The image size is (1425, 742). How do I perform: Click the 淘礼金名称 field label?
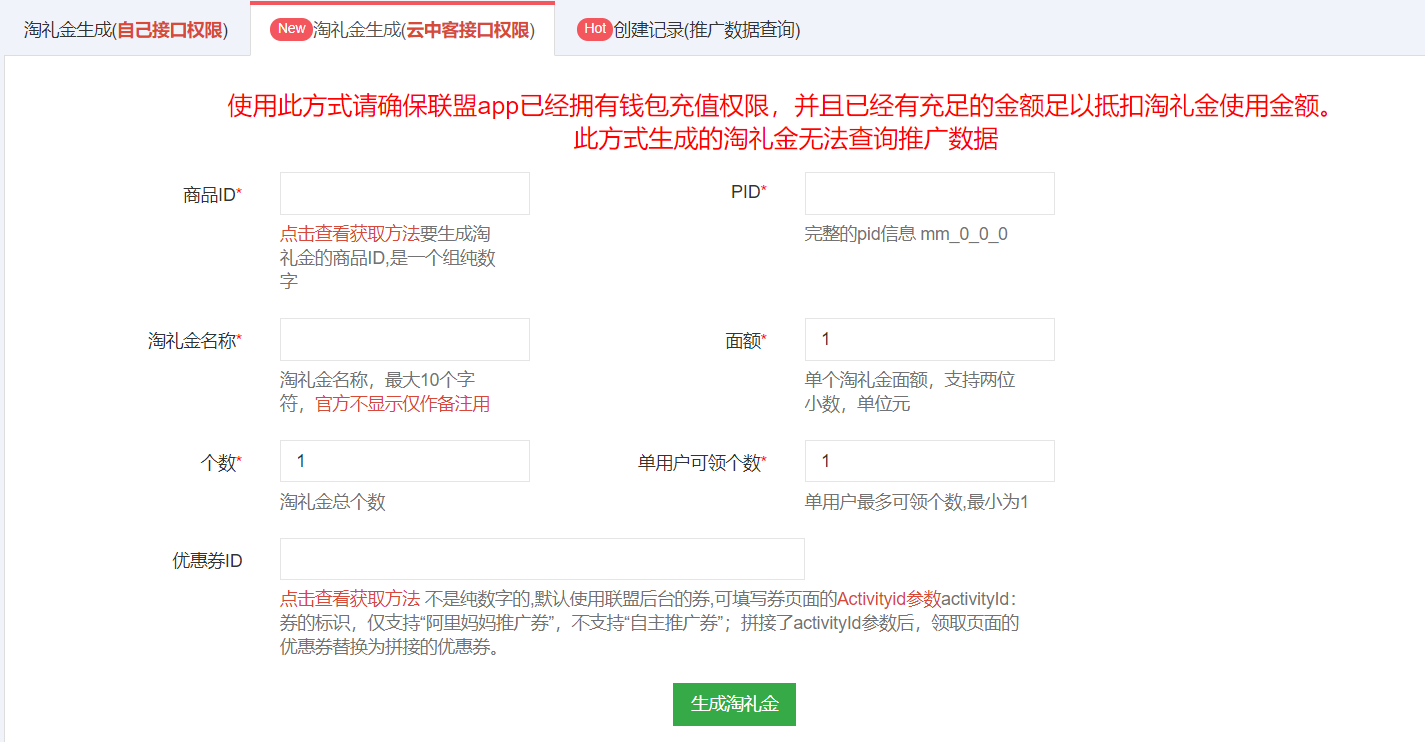click(x=195, y=341)
